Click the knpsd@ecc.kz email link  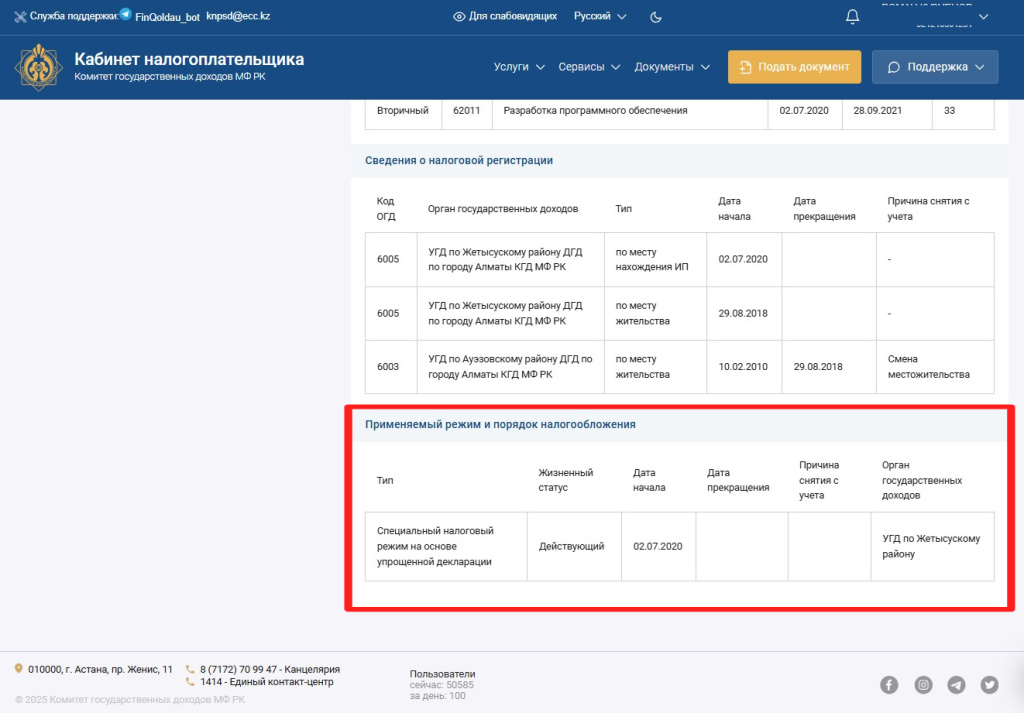tap(237, 17)
